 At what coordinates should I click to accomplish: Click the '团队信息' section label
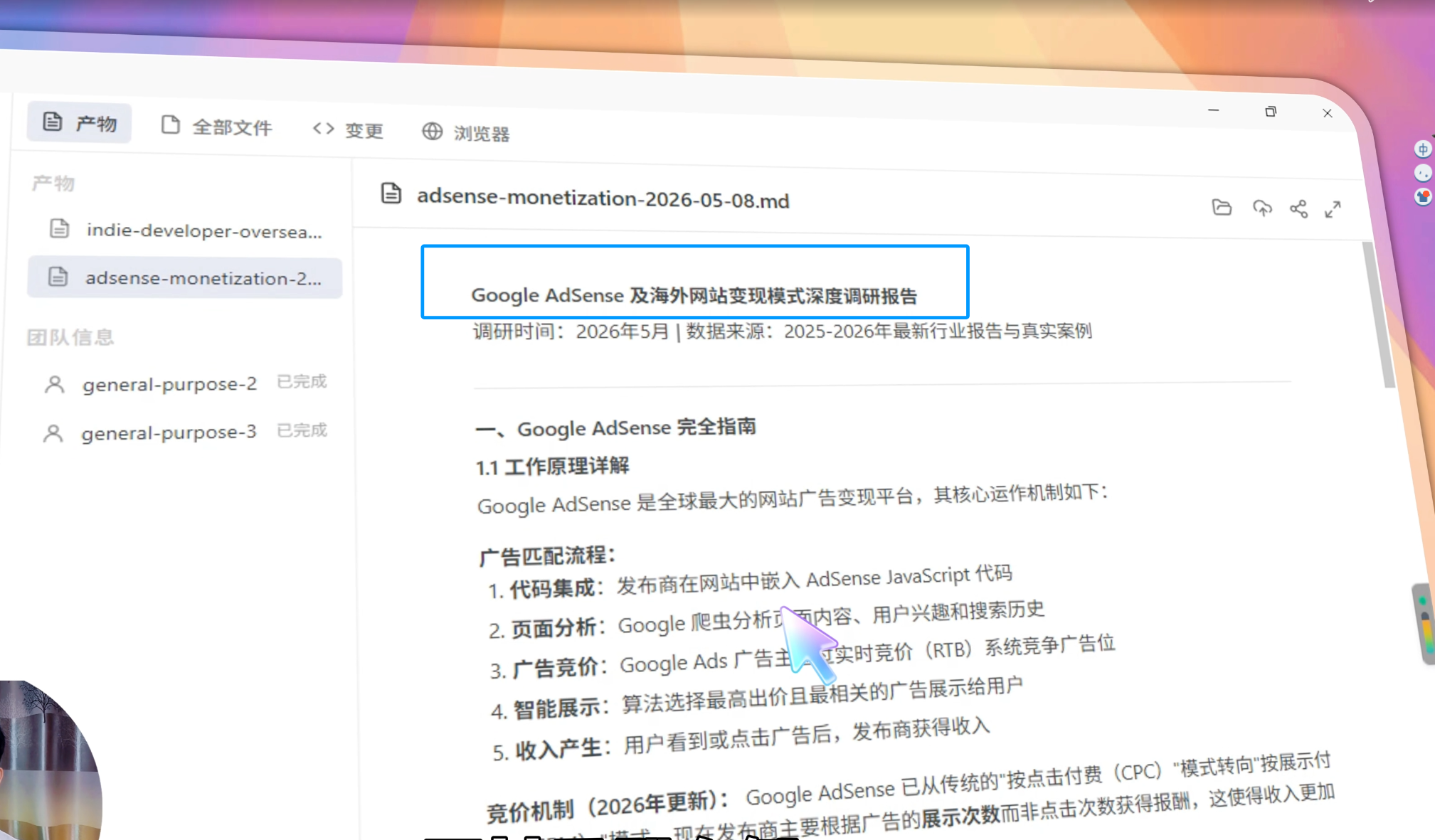click(70, 336)
